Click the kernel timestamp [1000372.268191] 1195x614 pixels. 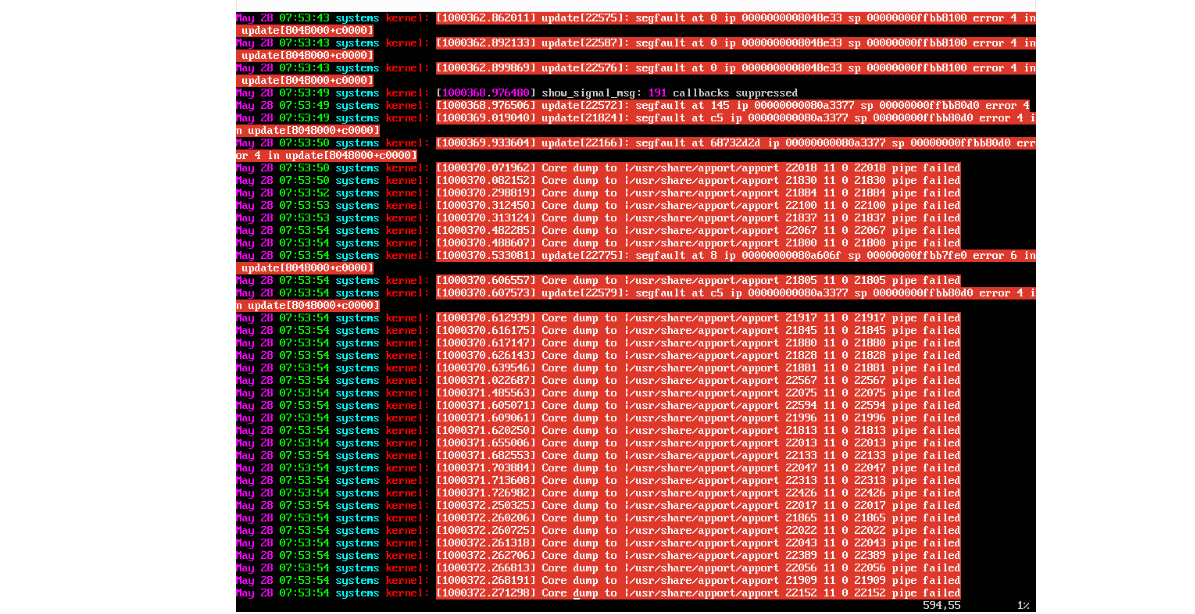[486, 580]
